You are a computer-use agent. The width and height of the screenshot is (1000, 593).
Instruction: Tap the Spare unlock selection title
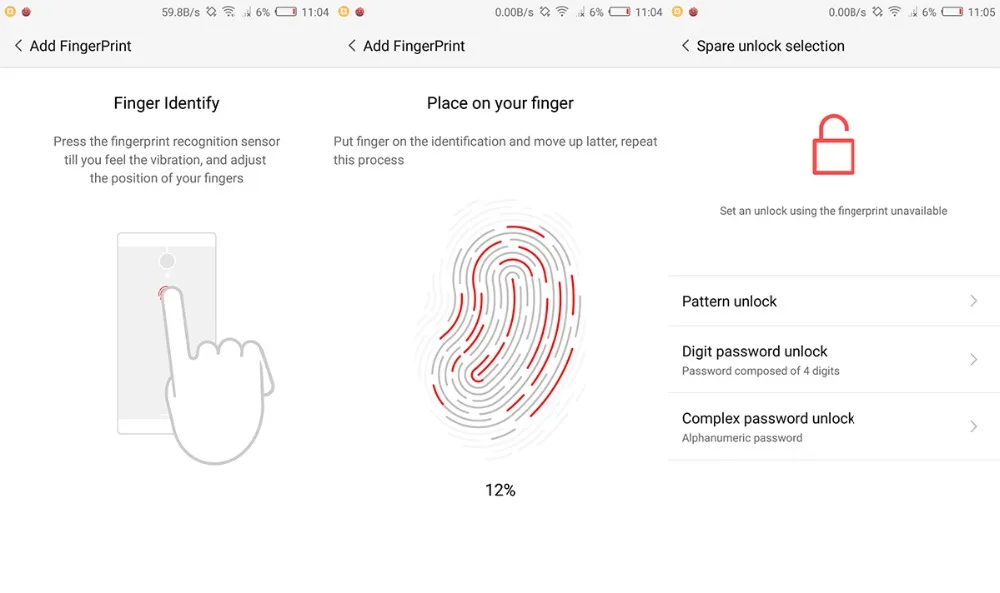pyautogui.click(x=770, y=46)
